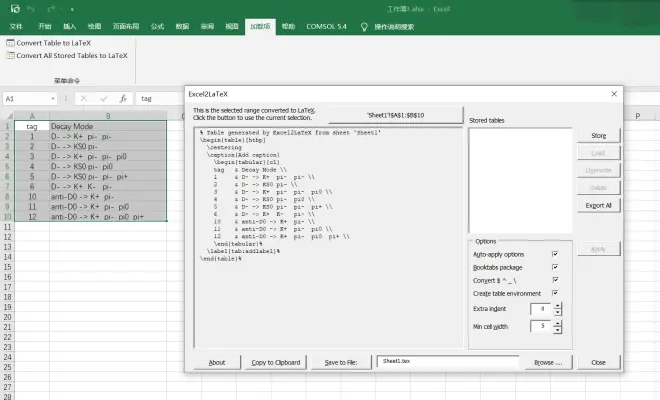Screen dimensions: 660x400
Task: Click the Close button in Excel2LaTeX dialog
Action: click(x=598, y=363)
